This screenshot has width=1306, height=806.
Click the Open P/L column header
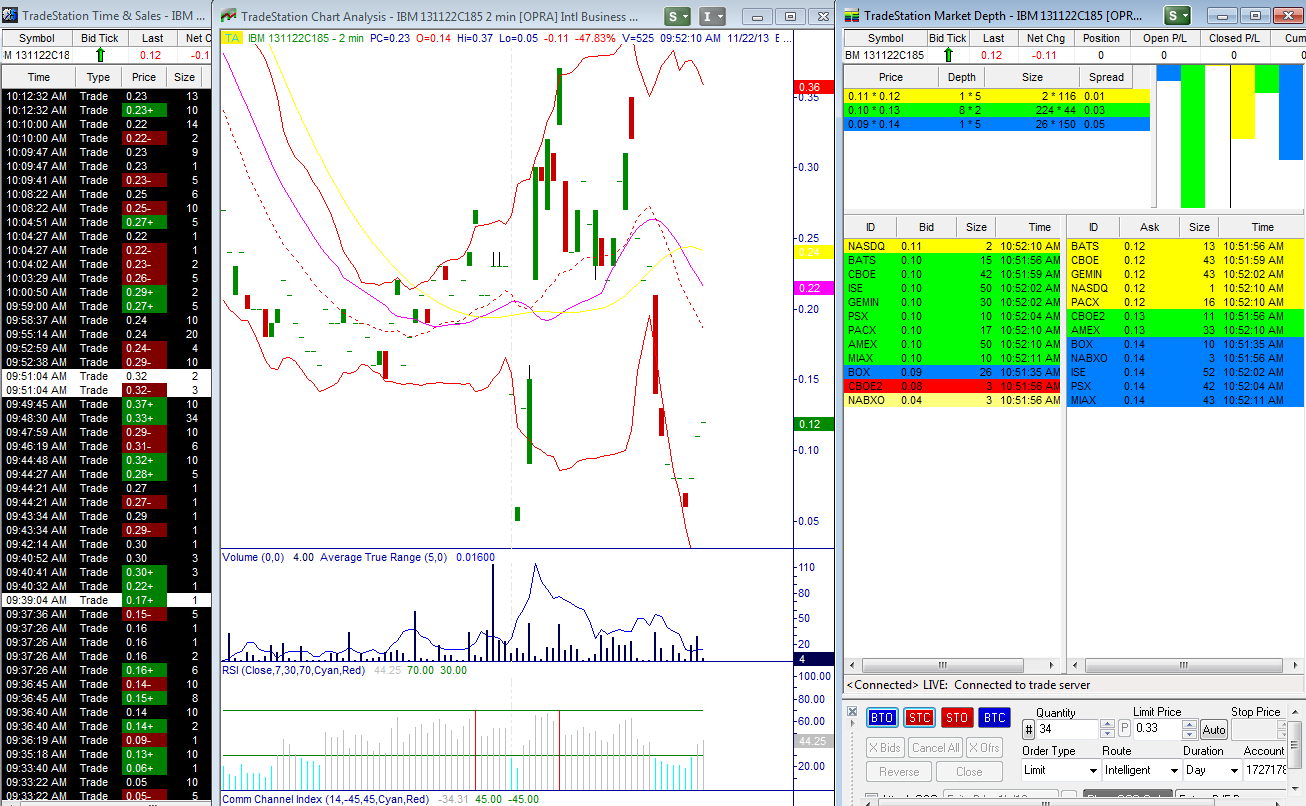[x=1164, y=39]
